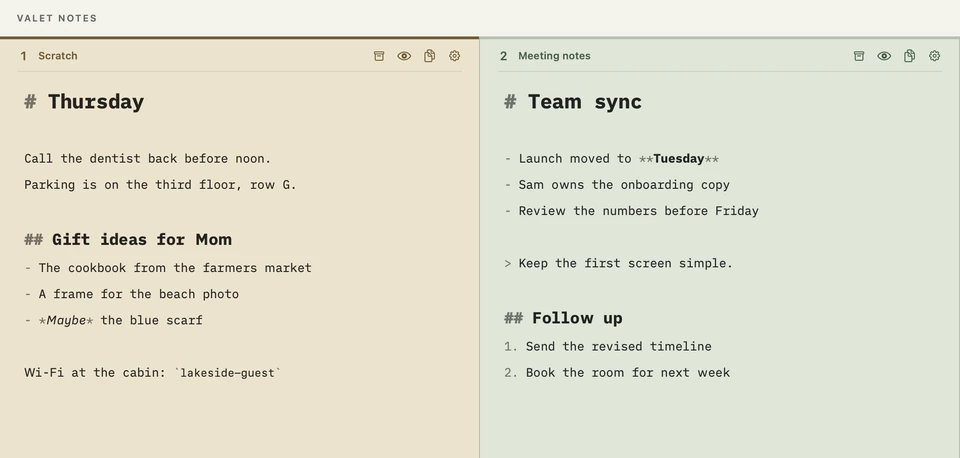Copy the Meeting notes contents
Screen dimensions: 960x458
[x=909, y=56]
